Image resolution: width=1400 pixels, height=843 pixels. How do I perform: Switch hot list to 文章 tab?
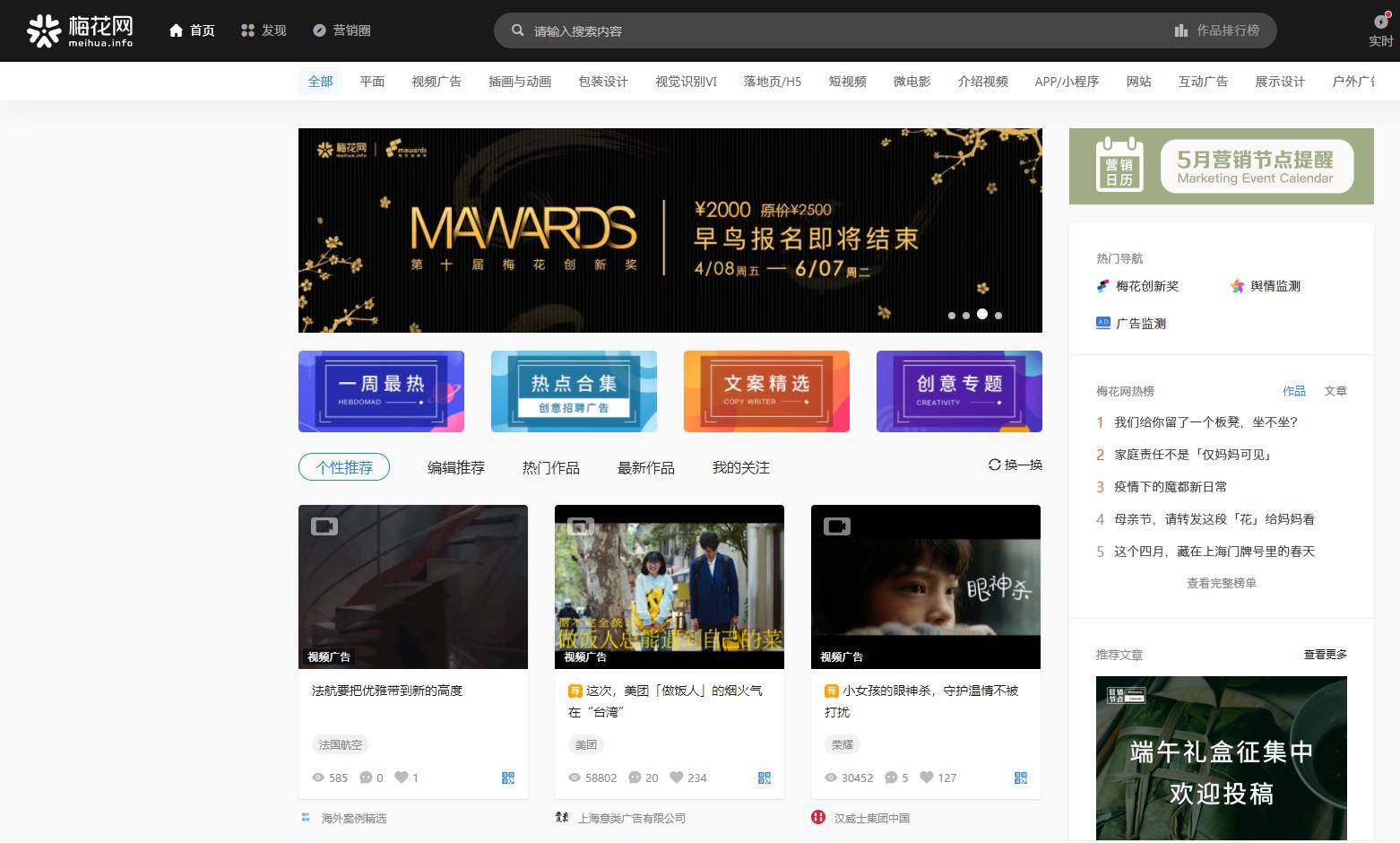pos(1335,391)
